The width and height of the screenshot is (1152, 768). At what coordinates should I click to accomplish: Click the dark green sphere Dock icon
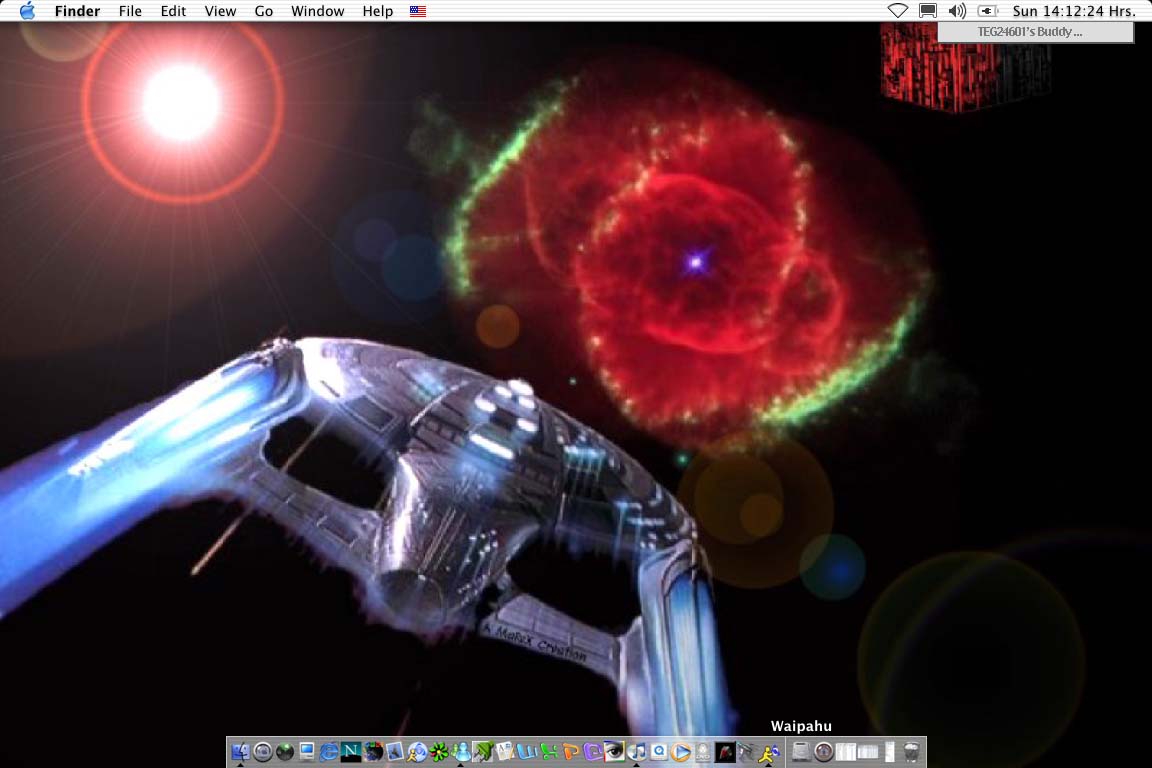click(285, 752)
